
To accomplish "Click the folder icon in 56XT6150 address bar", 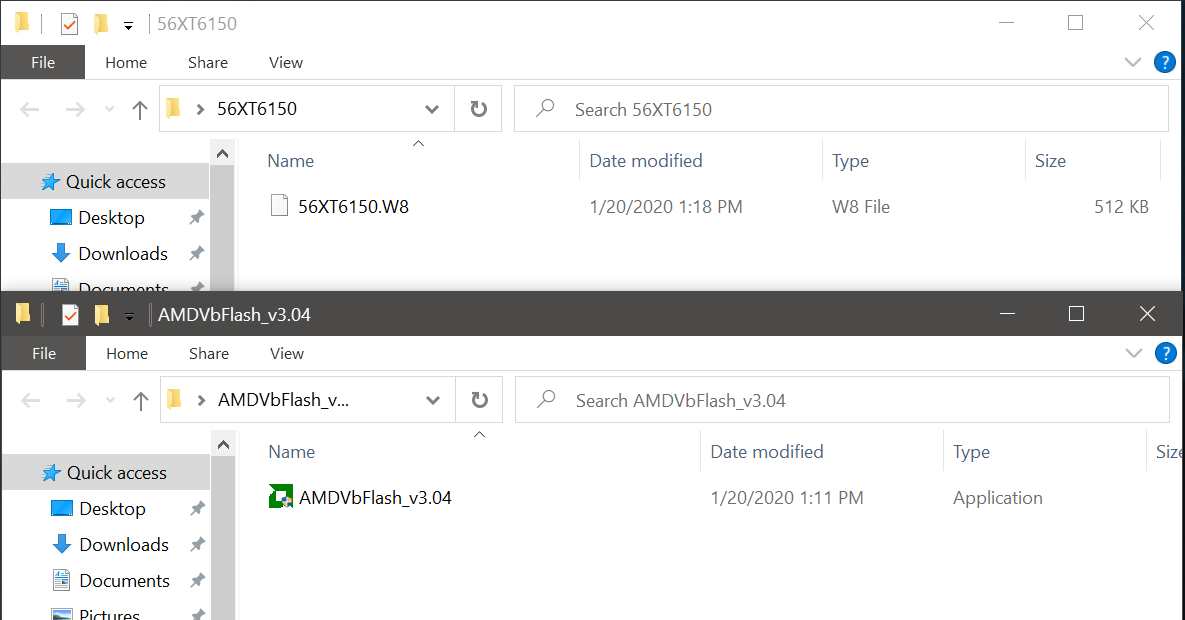I will 173,108.
